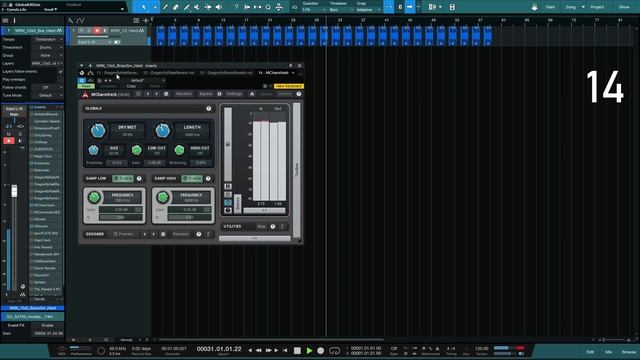640x360 pixels.
Task: Open the Layers dropdown in inspector
Action: click(x=48, y=64)
